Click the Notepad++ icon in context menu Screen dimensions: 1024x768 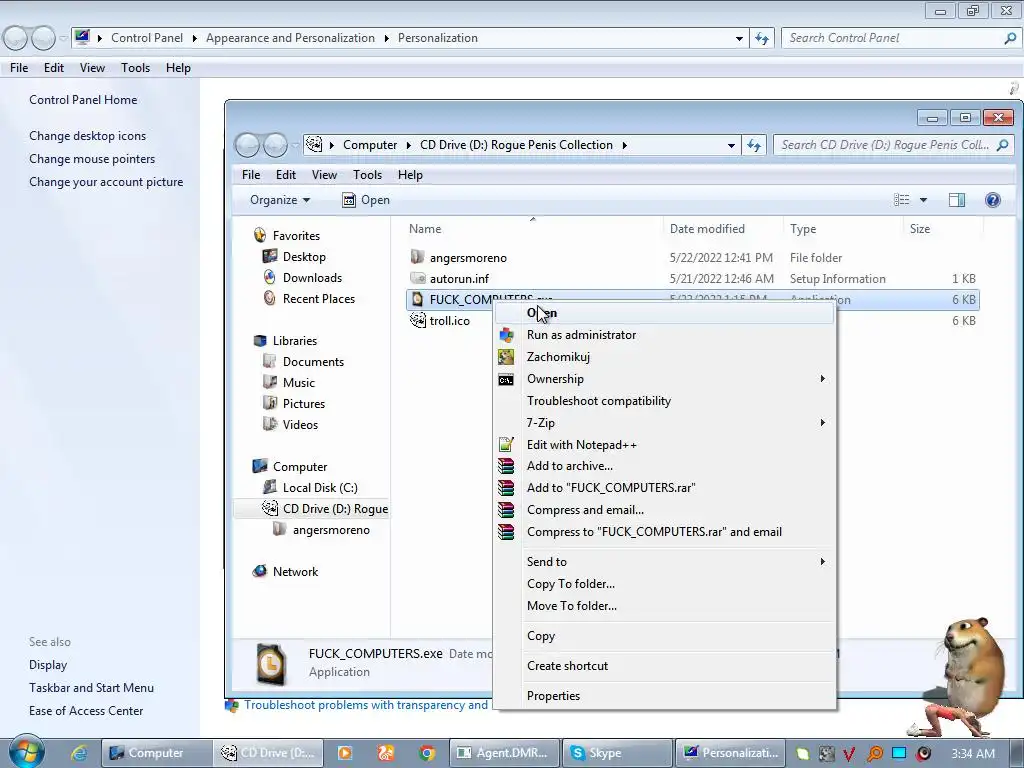coord(506,445)
